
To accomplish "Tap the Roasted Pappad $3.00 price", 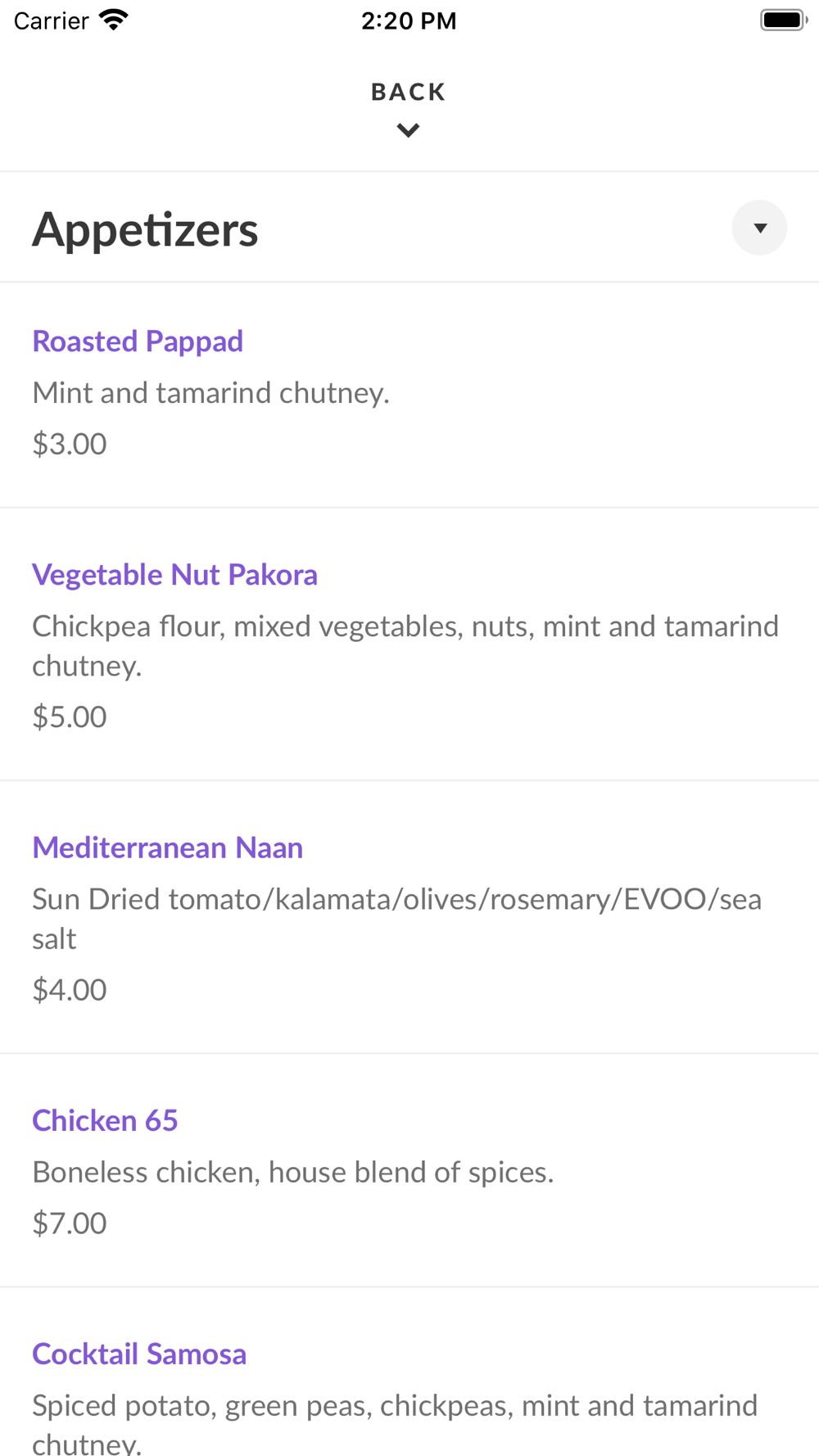I will click(70, 444).
